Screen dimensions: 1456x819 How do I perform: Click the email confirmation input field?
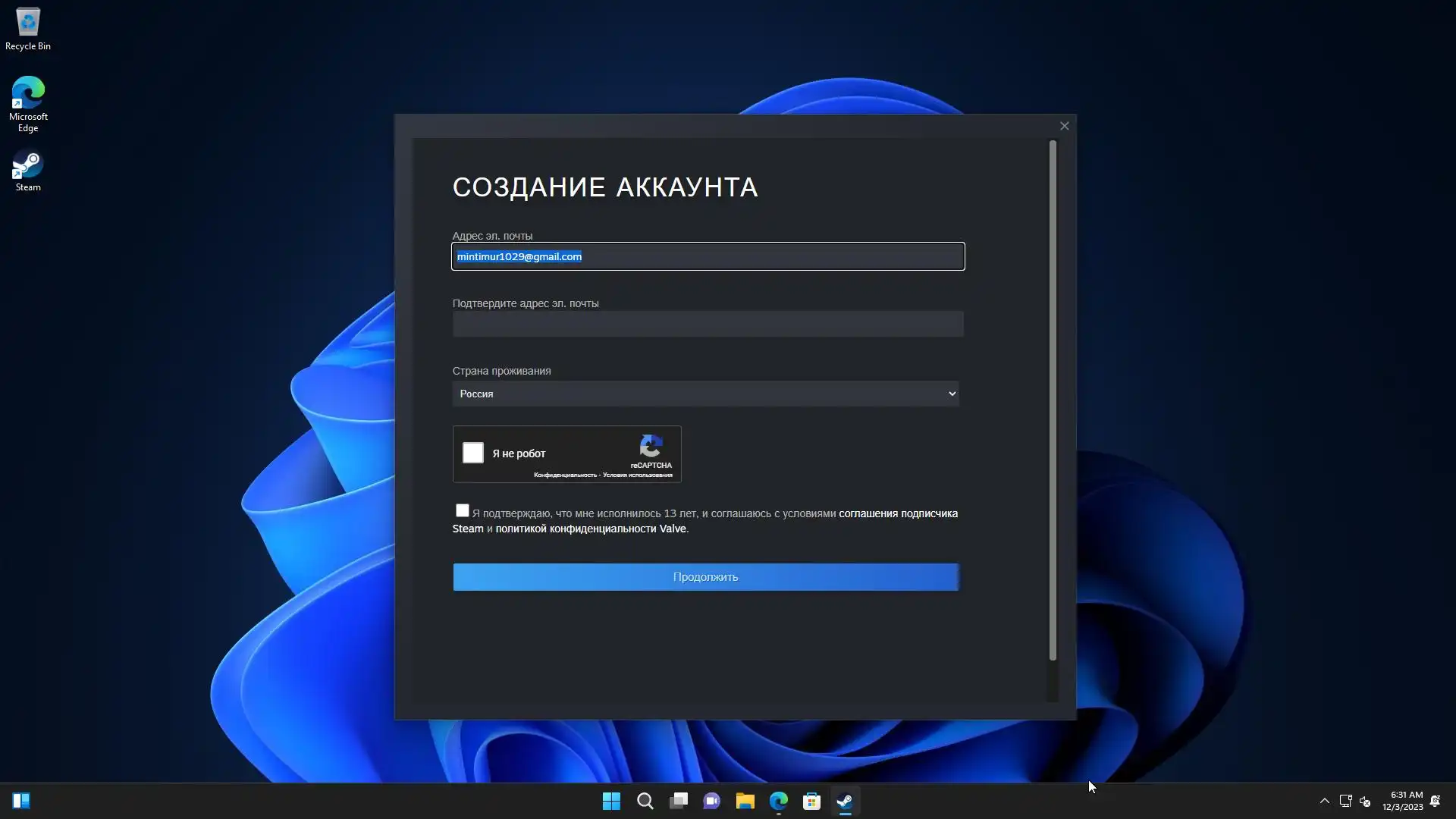point(708,324)
